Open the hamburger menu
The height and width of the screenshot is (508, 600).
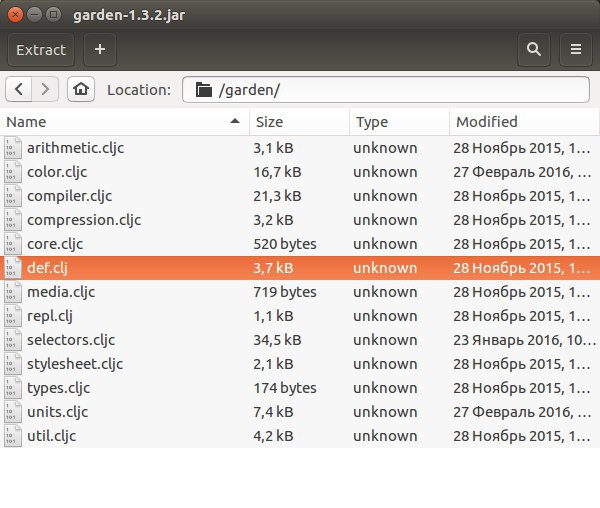click(576, 50)
